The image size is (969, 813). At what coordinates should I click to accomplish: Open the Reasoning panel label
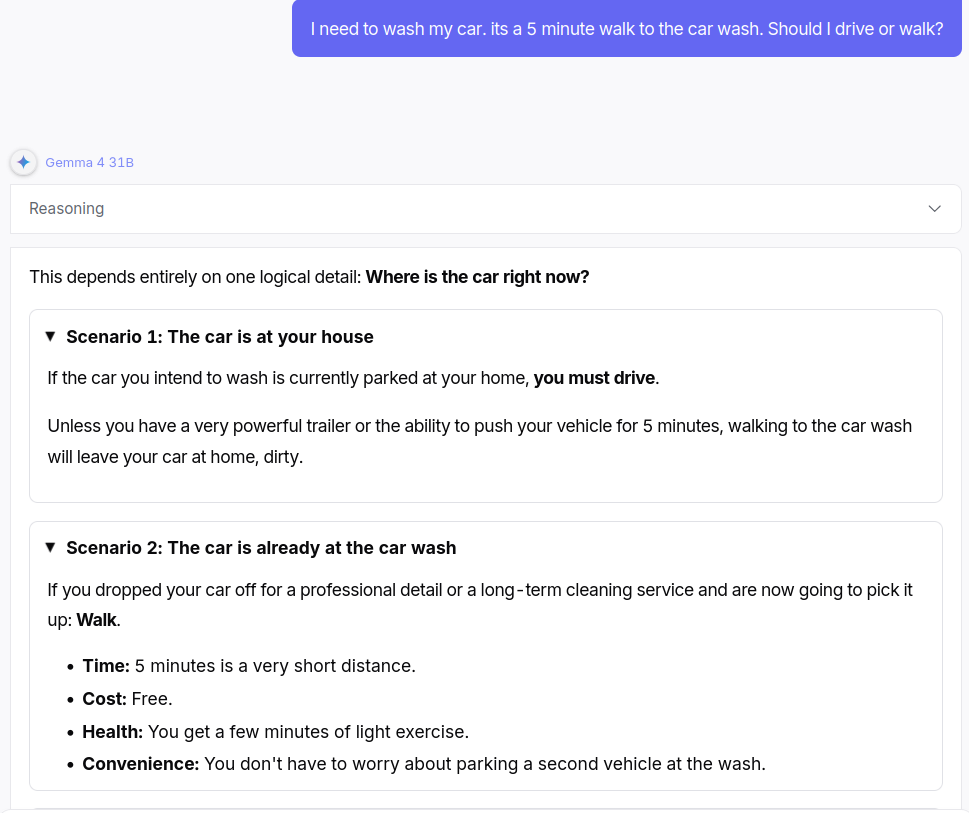[67, 209]
